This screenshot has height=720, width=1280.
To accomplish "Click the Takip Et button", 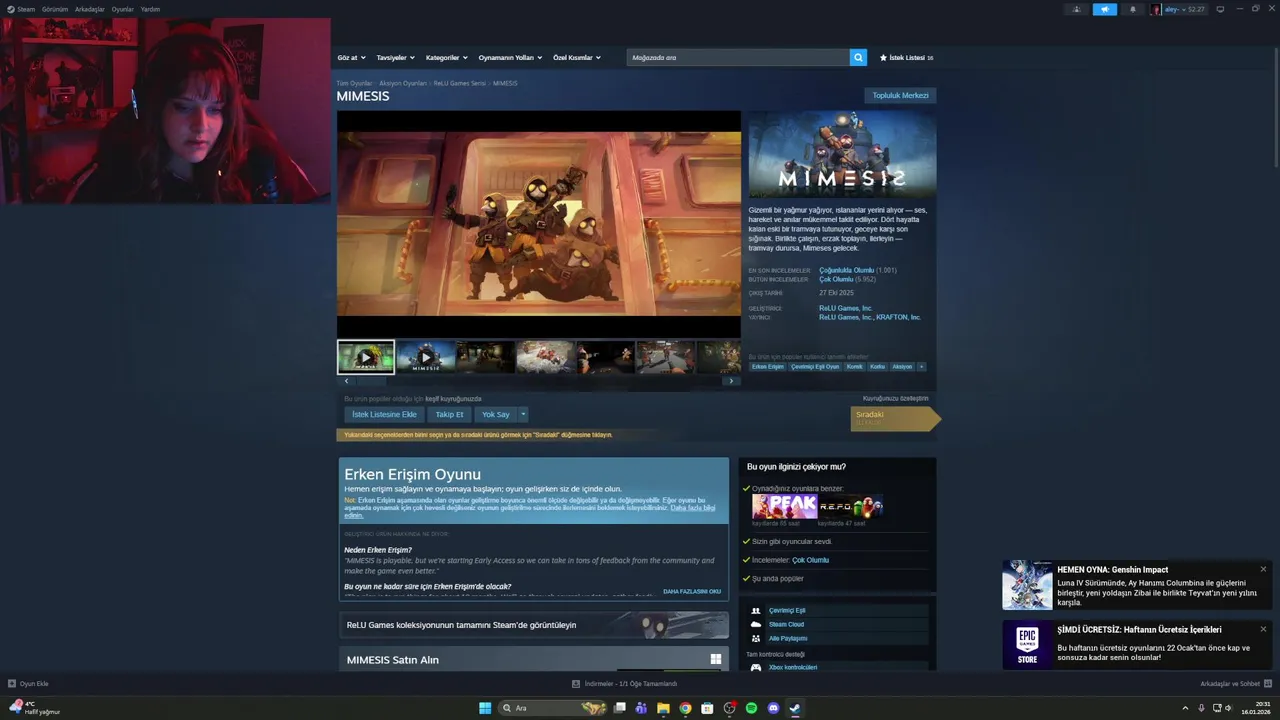I will point(449,414).
